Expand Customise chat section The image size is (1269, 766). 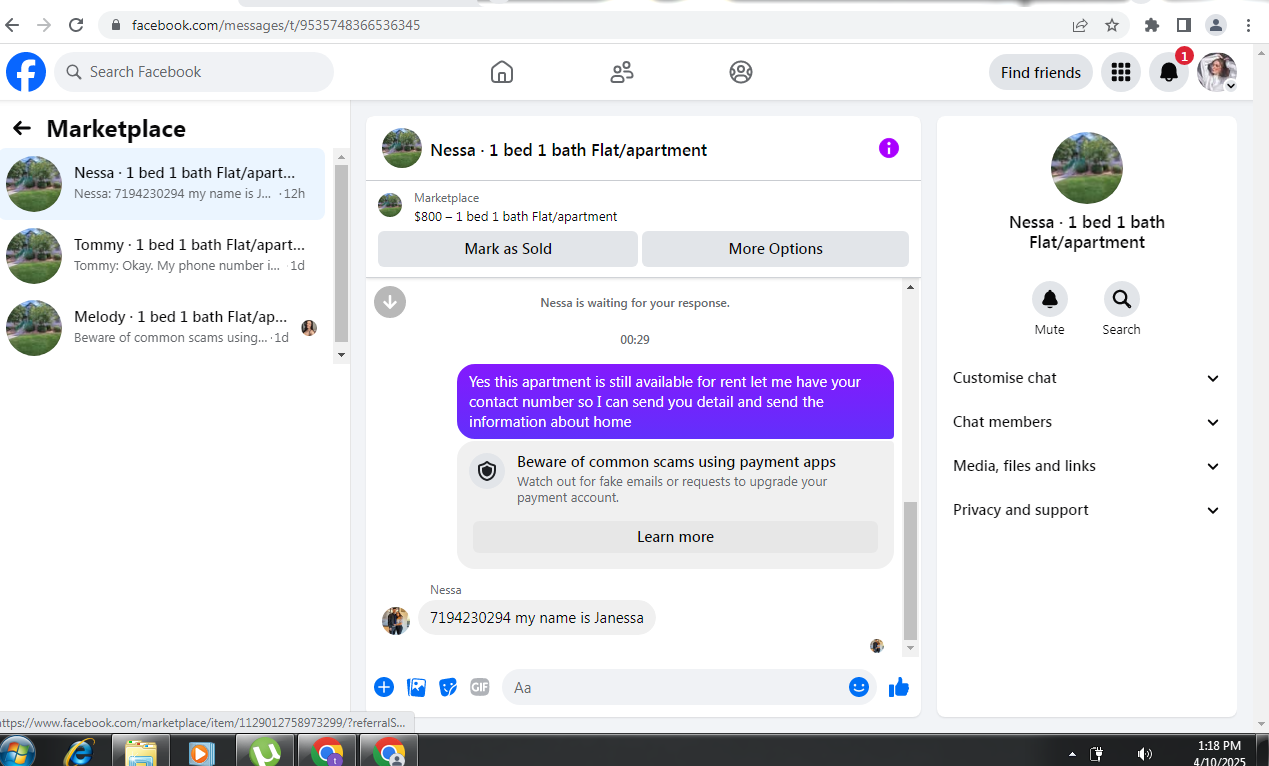point(1087,378)
